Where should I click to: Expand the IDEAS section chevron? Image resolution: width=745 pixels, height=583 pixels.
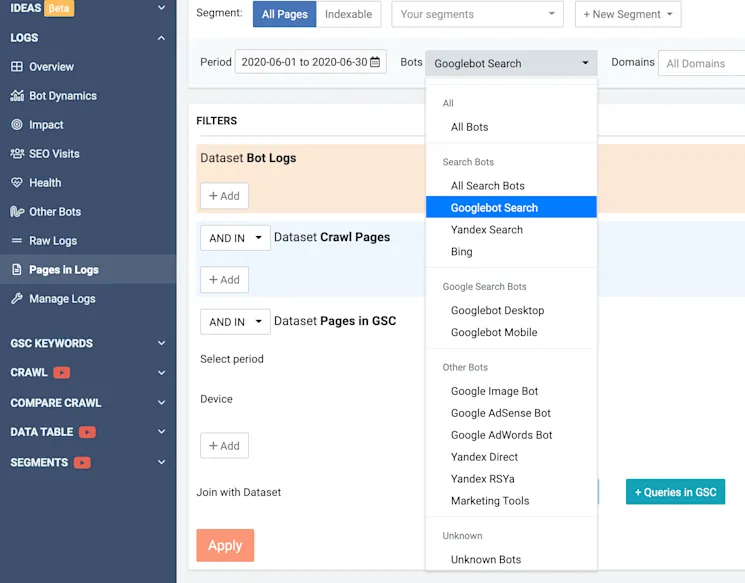click(x=162, y=8)
